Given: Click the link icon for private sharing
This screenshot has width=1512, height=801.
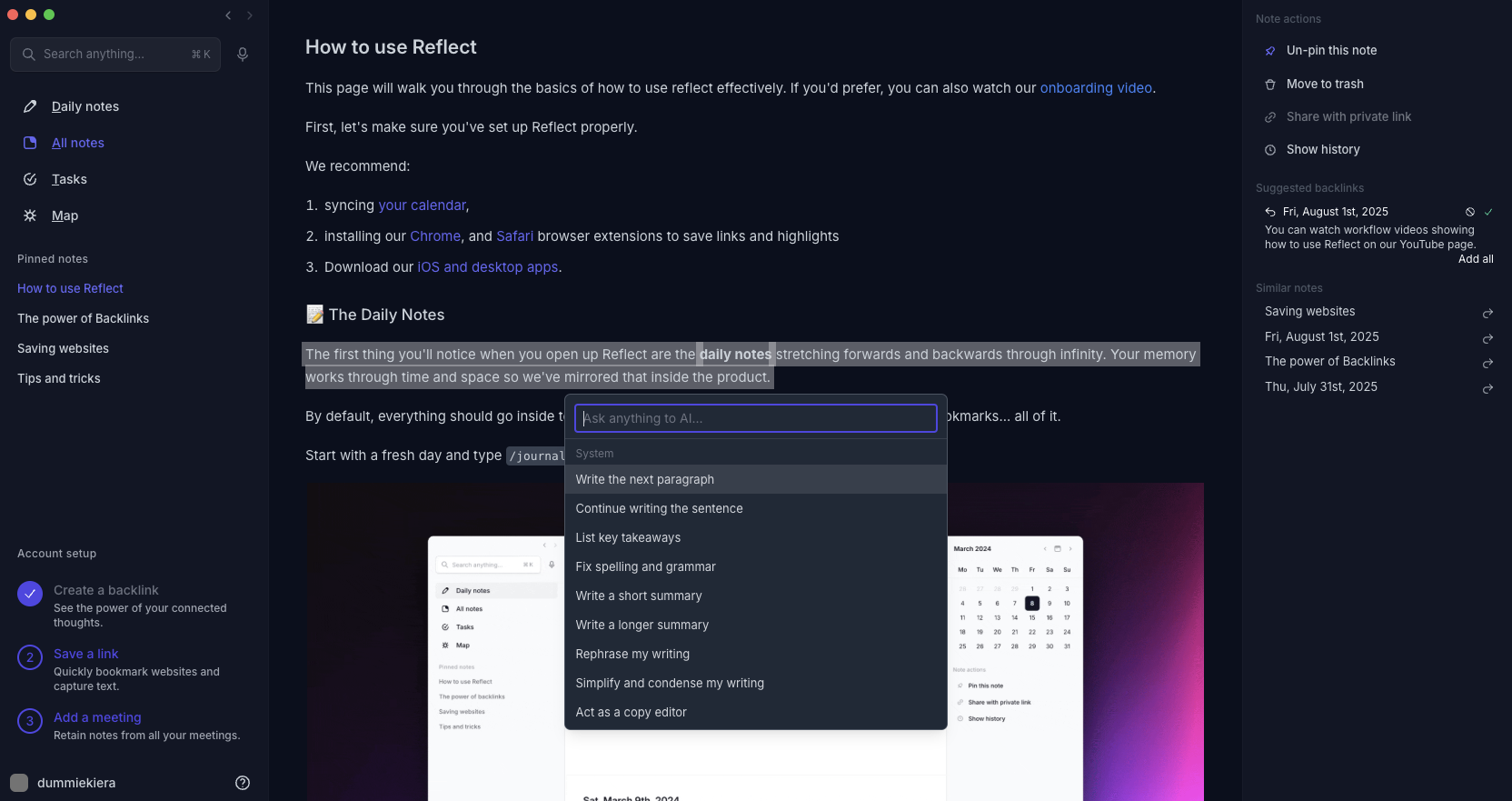Looking at the screenshot, I should [x=1270, y=117].
